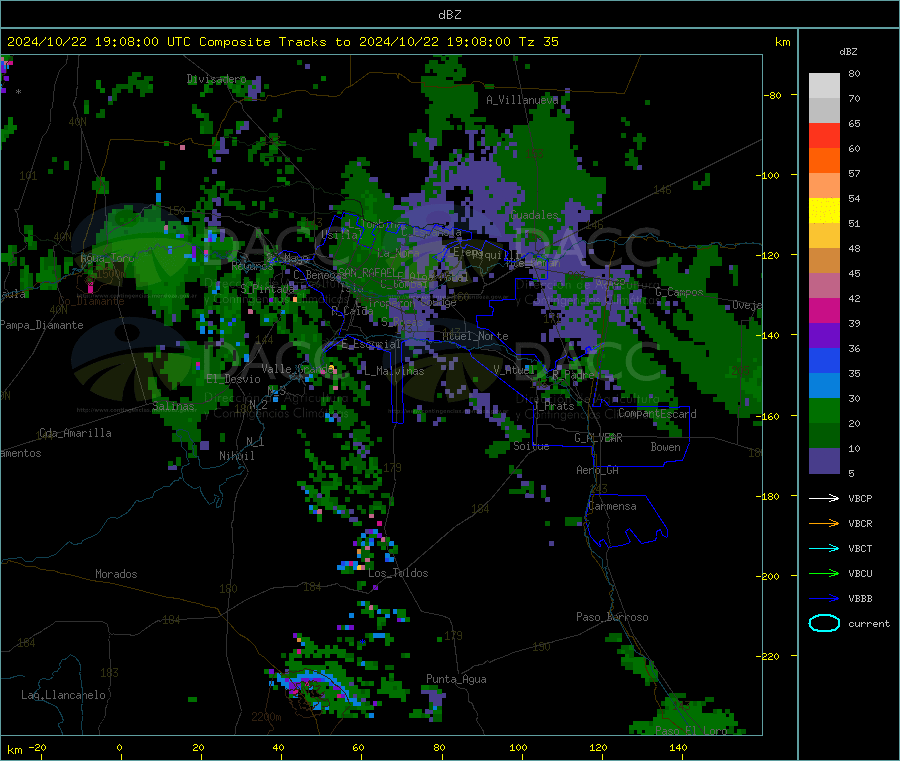This screenshot has width=900, height=761.
Task: Click the Carmensa location label
Action: tap(612, 506)
